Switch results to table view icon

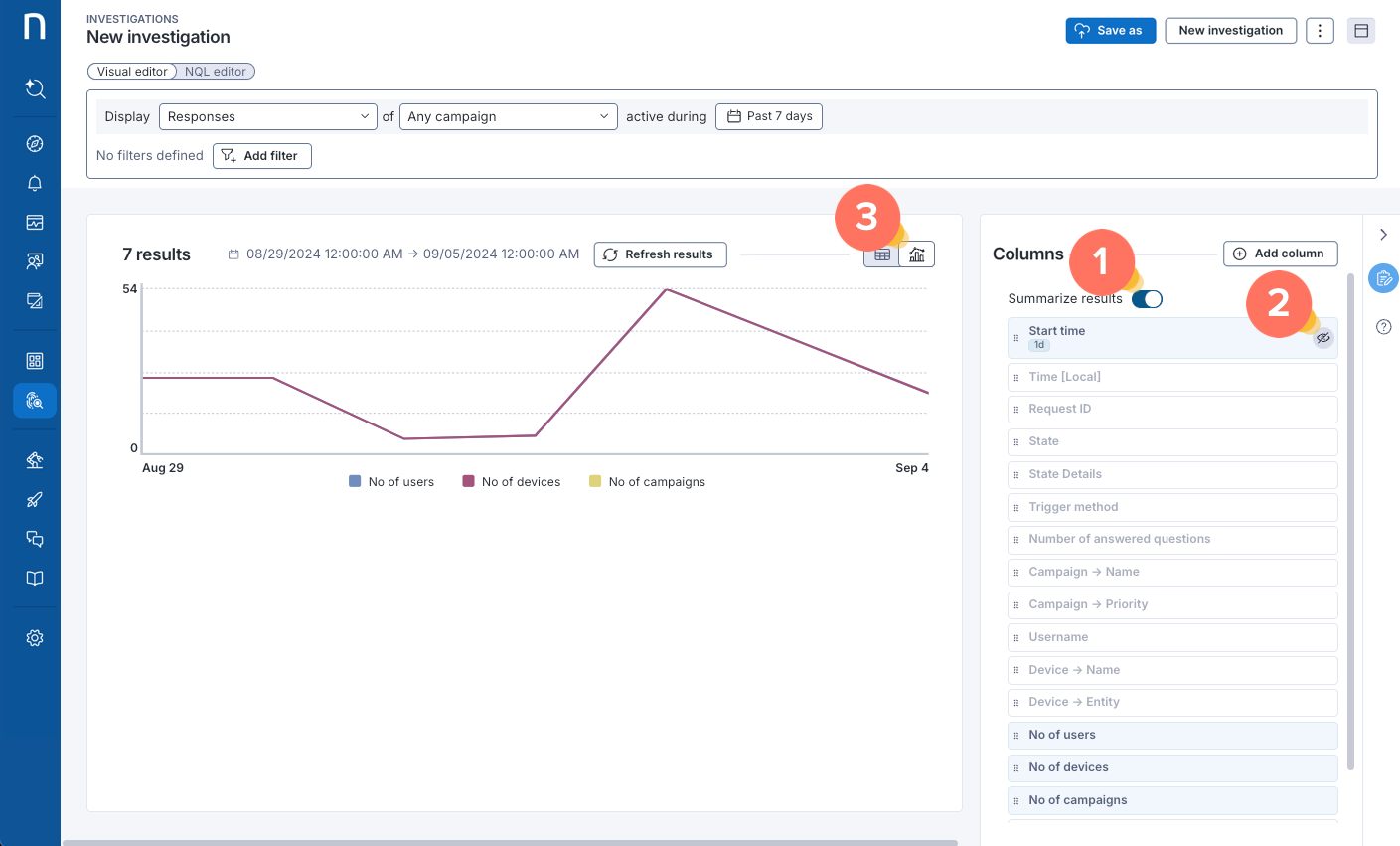[881, 254]
